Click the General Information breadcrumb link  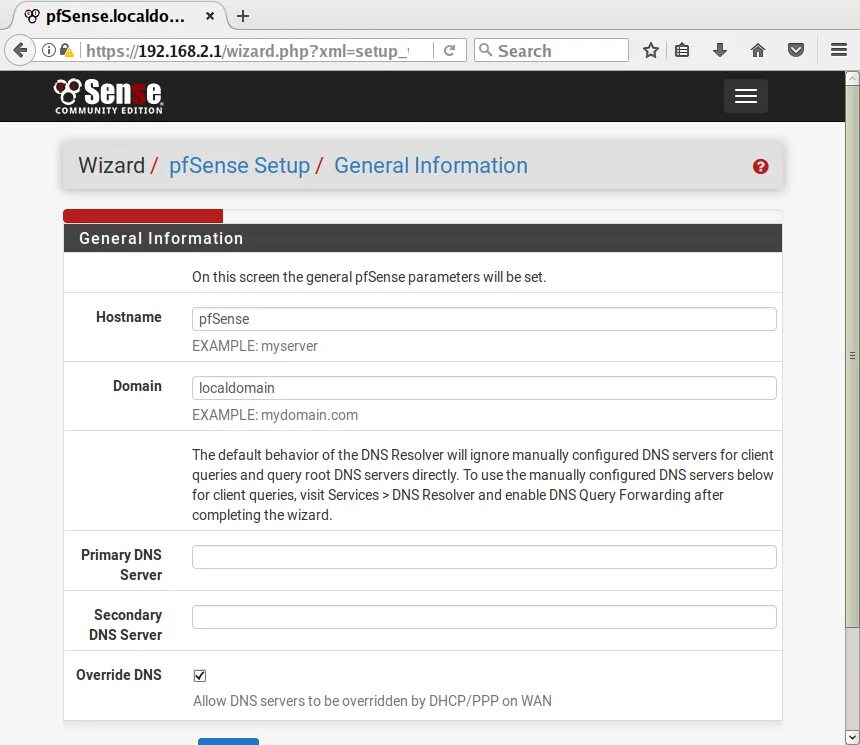pyautogui.click(x=431, y=166)
